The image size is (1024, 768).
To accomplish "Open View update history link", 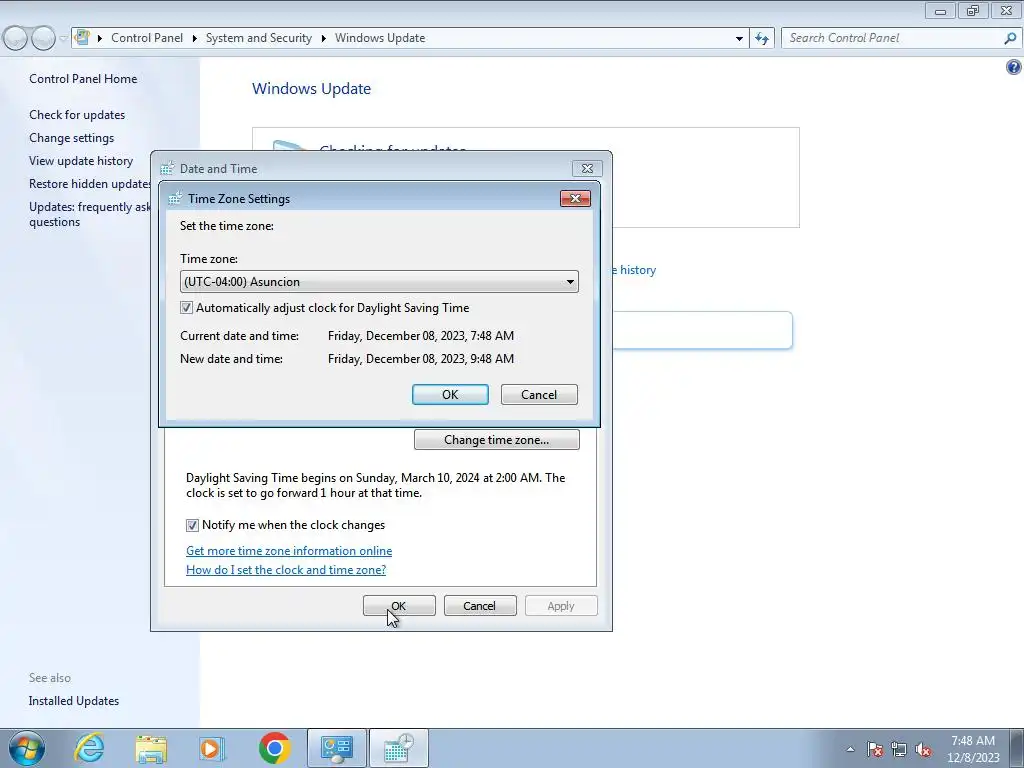I will tap(81, 161).
